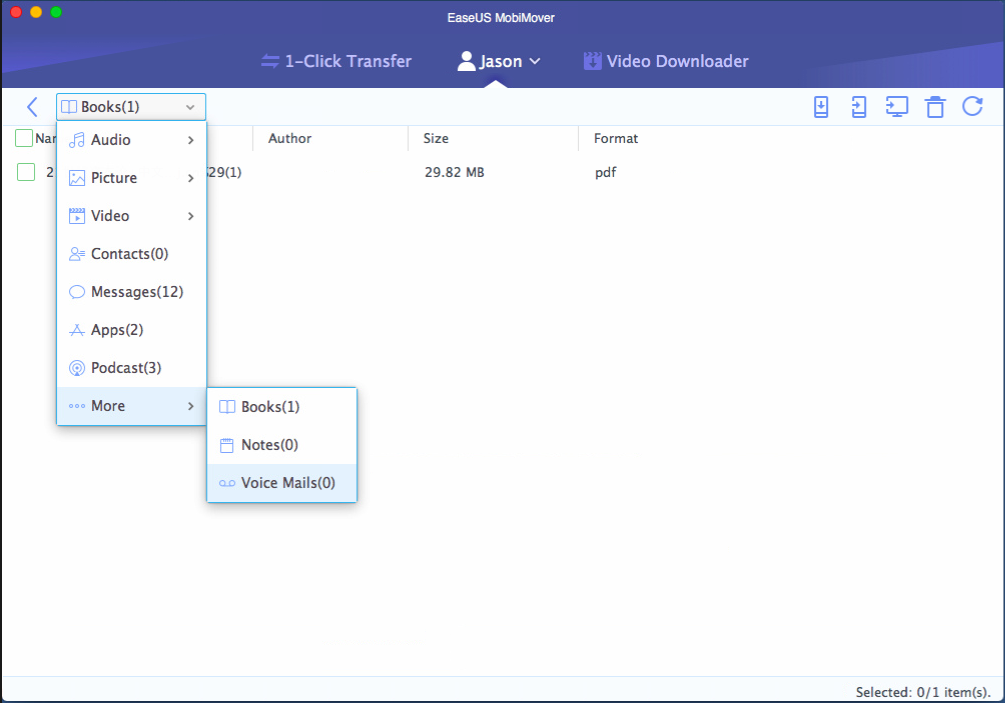Screen dimensions: 1005x703
Task: Expand the More submenu arrow
Action: tap(190, 406)
